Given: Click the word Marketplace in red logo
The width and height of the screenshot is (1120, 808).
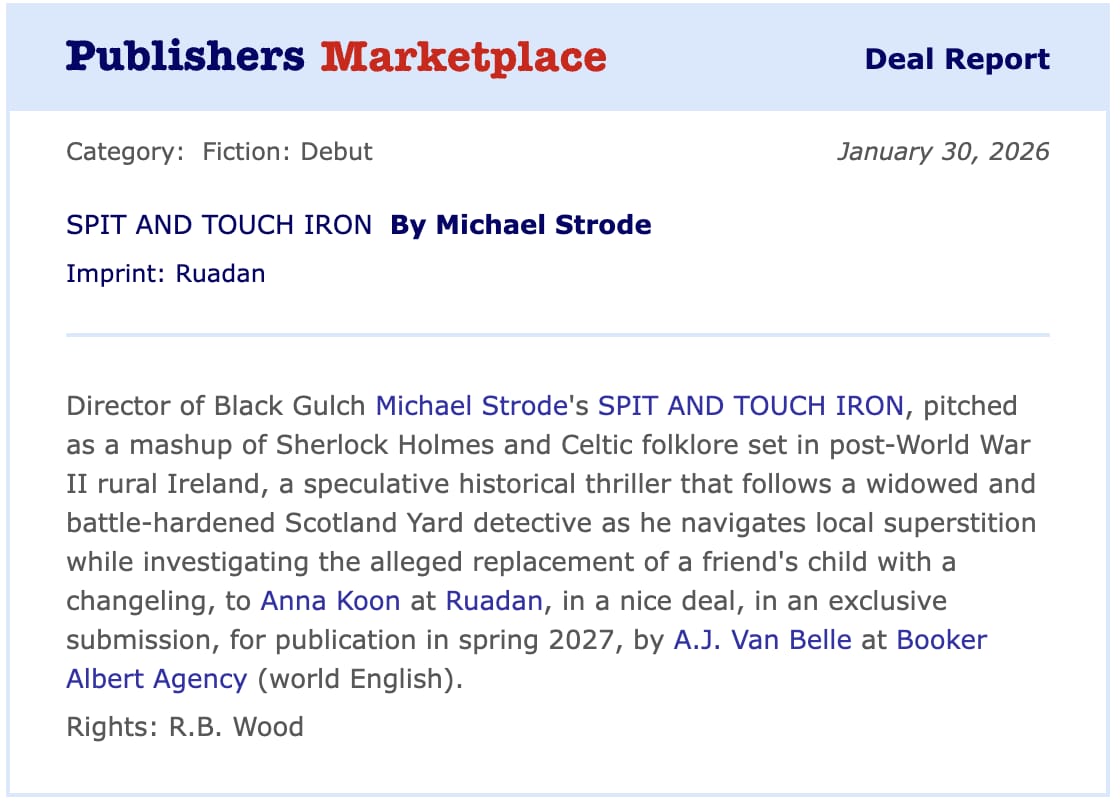Looking at the screenshot, I should pyautogui.click(x=464, y=57).
